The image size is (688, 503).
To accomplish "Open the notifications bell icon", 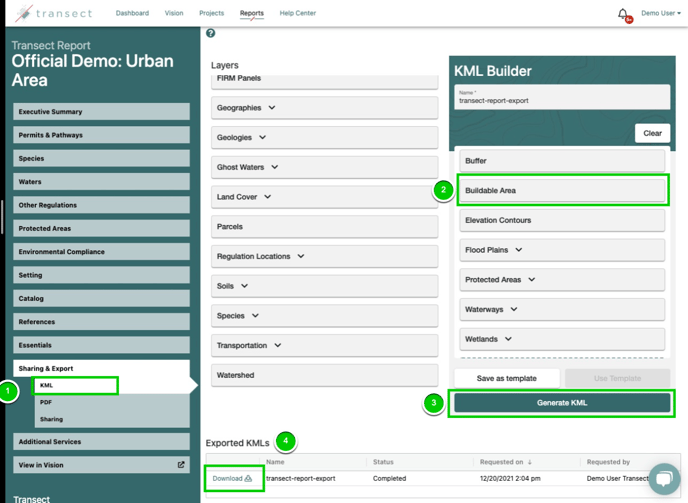I will coord(623,14).
